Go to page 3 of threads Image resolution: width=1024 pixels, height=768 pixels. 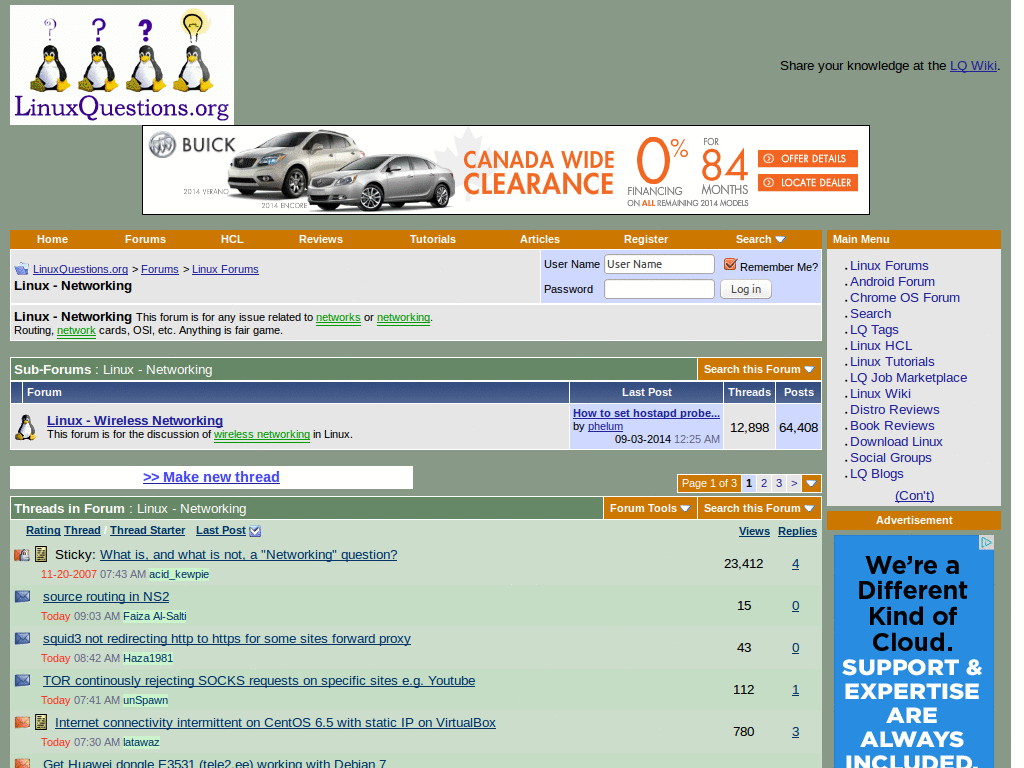pyautogui.click(x=778, y=483)
